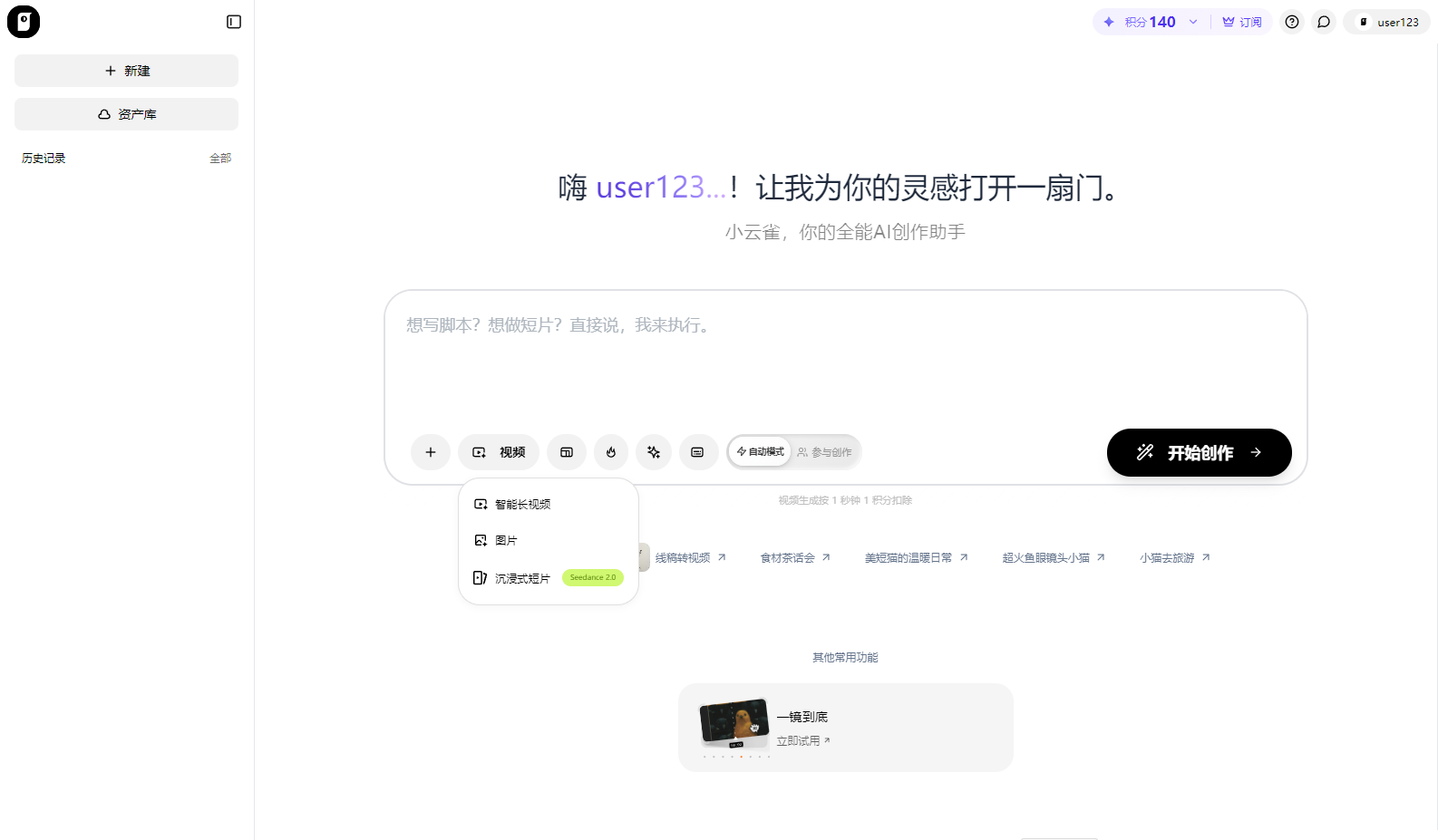Click the Seedance 2.0 badge
The width and height of the screenshot is (1438, 840).
click(x=593, y=577)
